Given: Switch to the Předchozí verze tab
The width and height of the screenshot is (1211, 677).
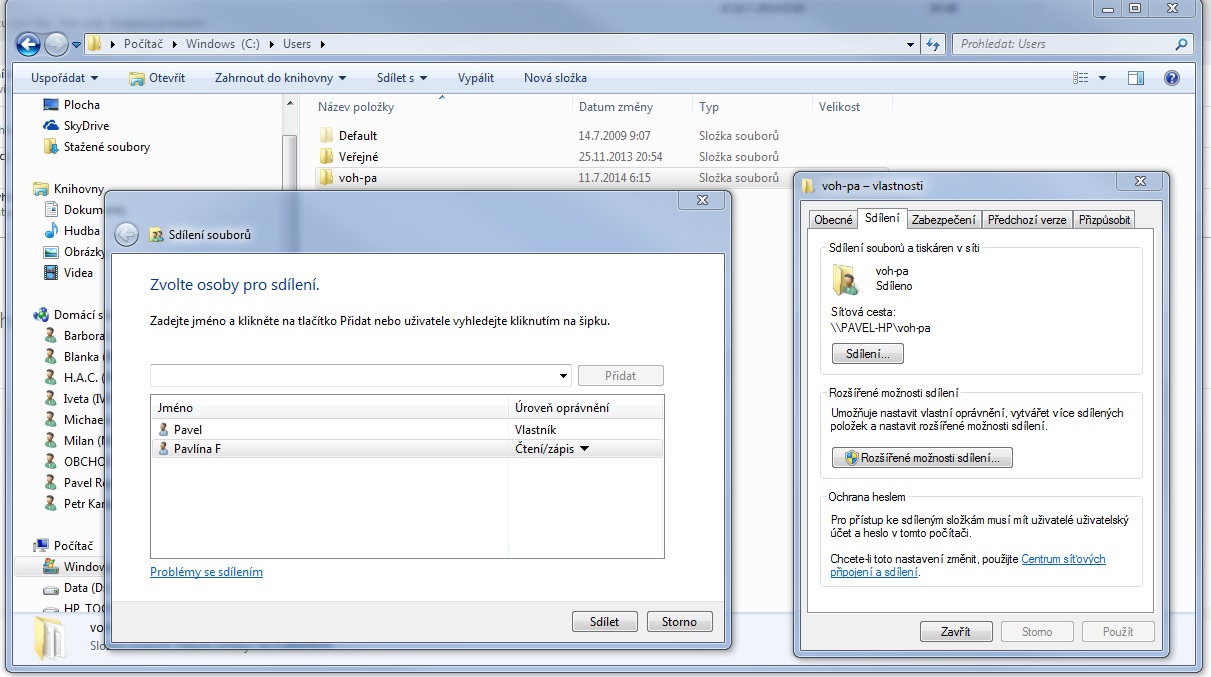Looking at the screenshot, I should tap(1027, 219).
